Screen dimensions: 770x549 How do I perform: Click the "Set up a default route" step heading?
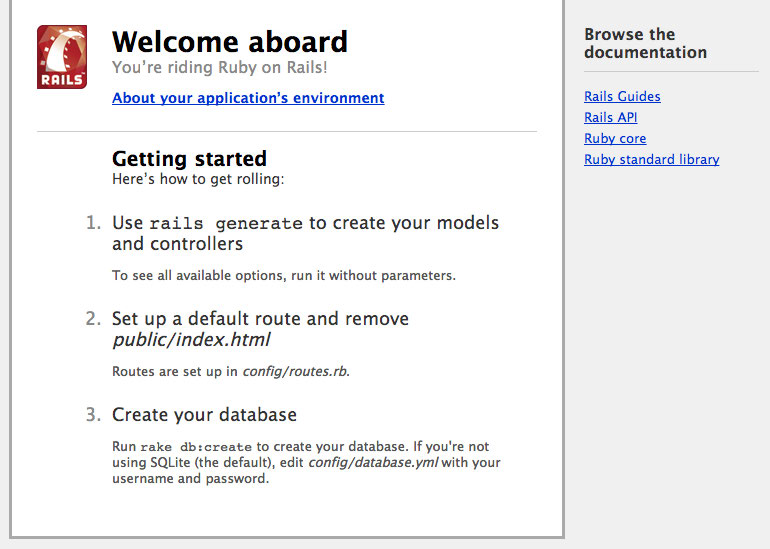(260, 319)
